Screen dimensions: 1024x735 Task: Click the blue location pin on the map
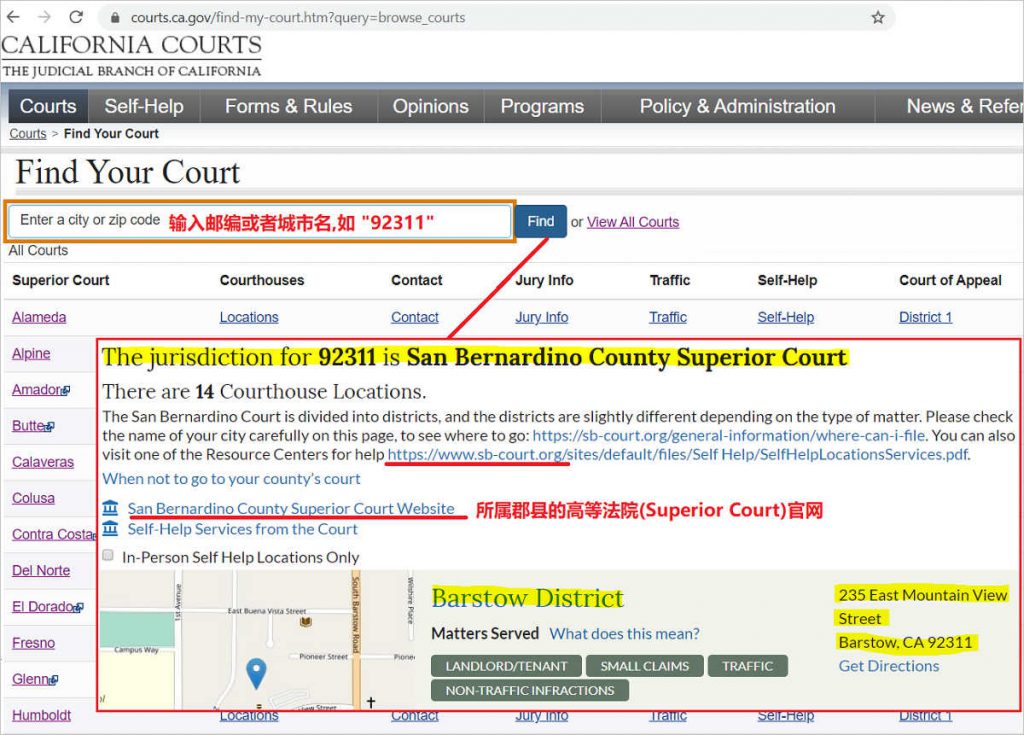256,673
